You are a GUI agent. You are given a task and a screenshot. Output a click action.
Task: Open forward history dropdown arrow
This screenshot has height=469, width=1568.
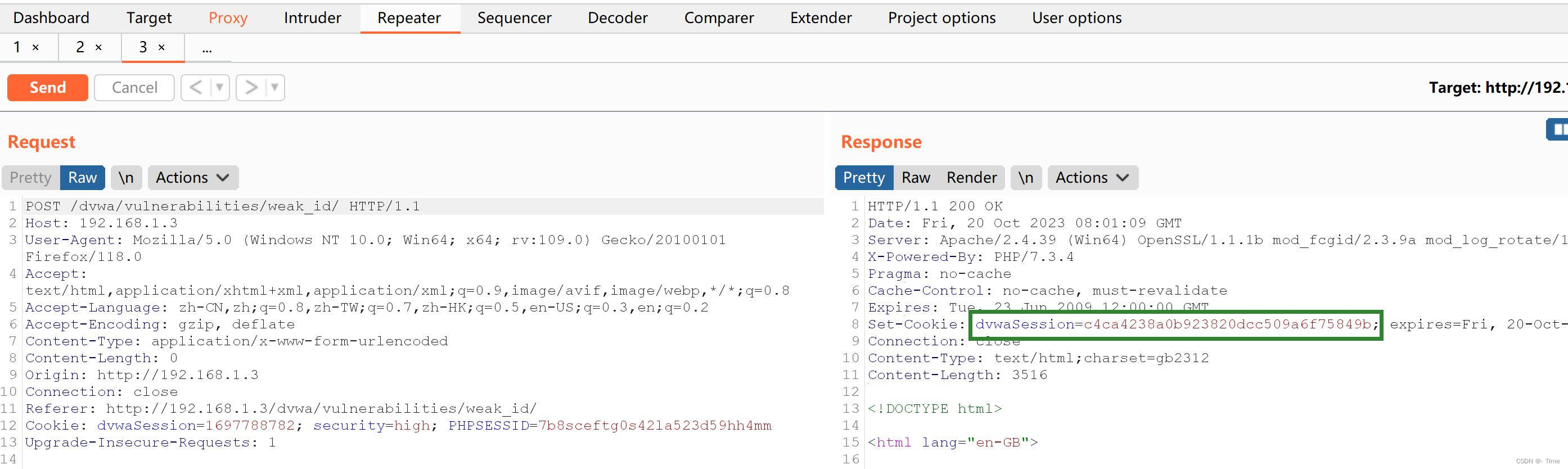(274, 88)
